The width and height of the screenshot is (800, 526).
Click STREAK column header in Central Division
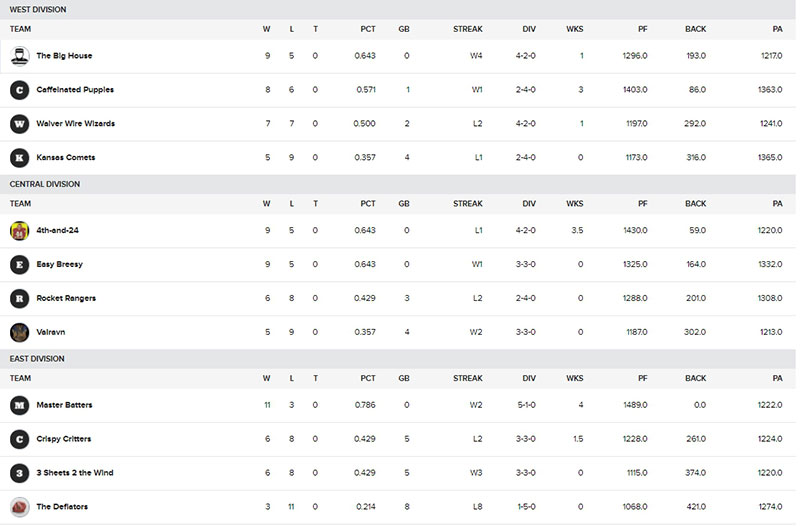tap(468, 204)
